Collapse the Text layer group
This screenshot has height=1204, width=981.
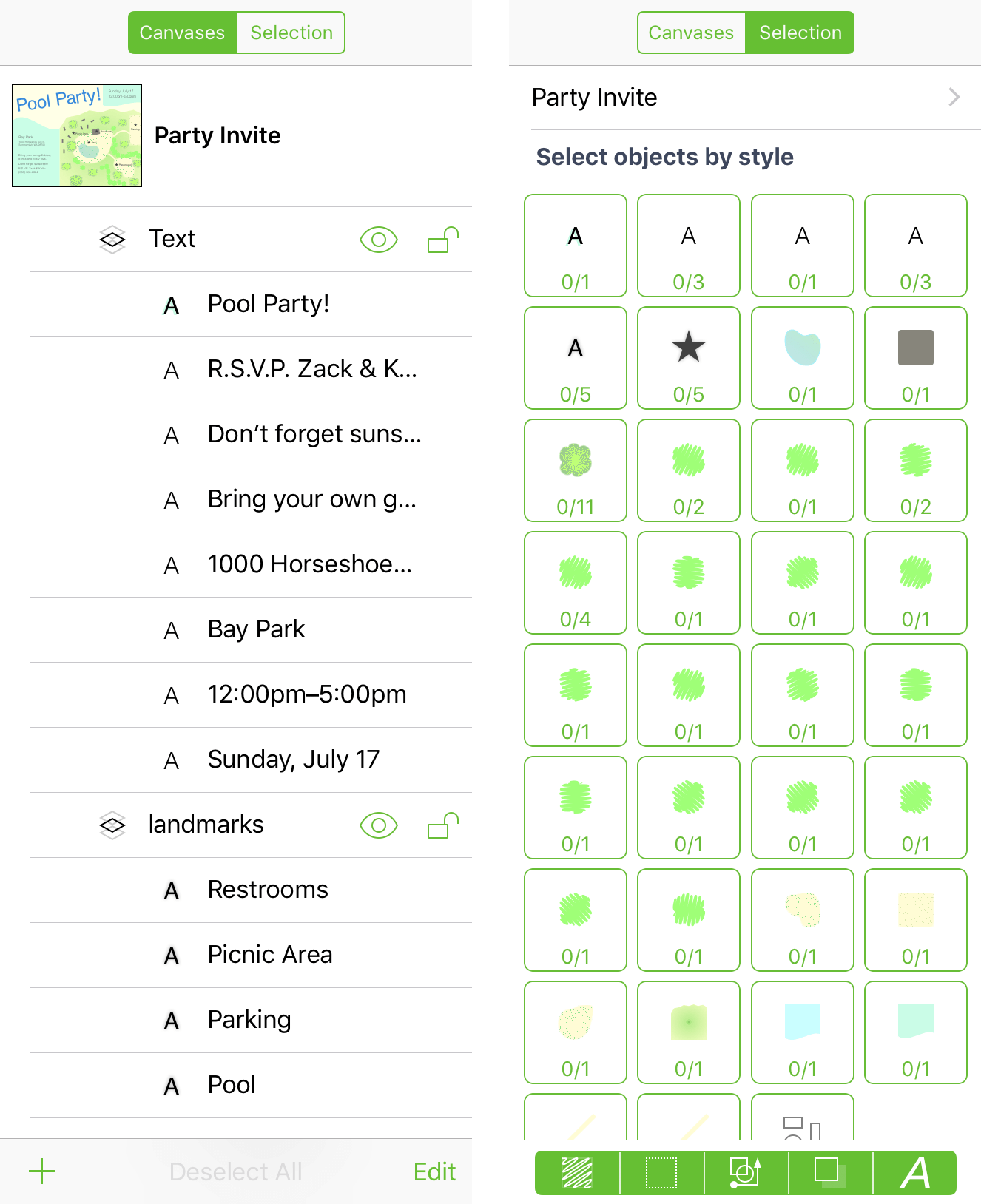pyautogui.click(x=112, y=240)
